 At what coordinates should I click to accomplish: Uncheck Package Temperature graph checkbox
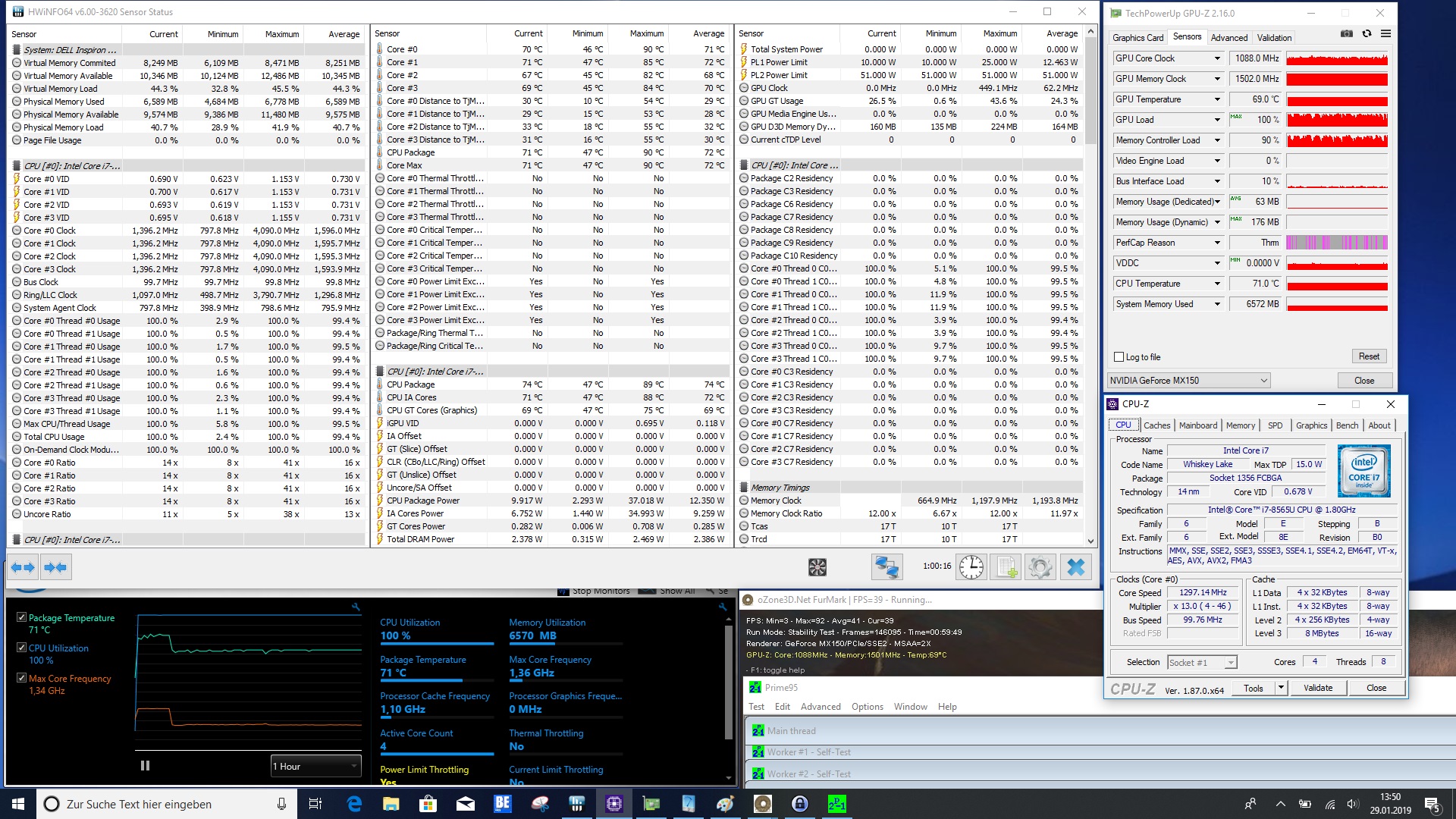21,617
